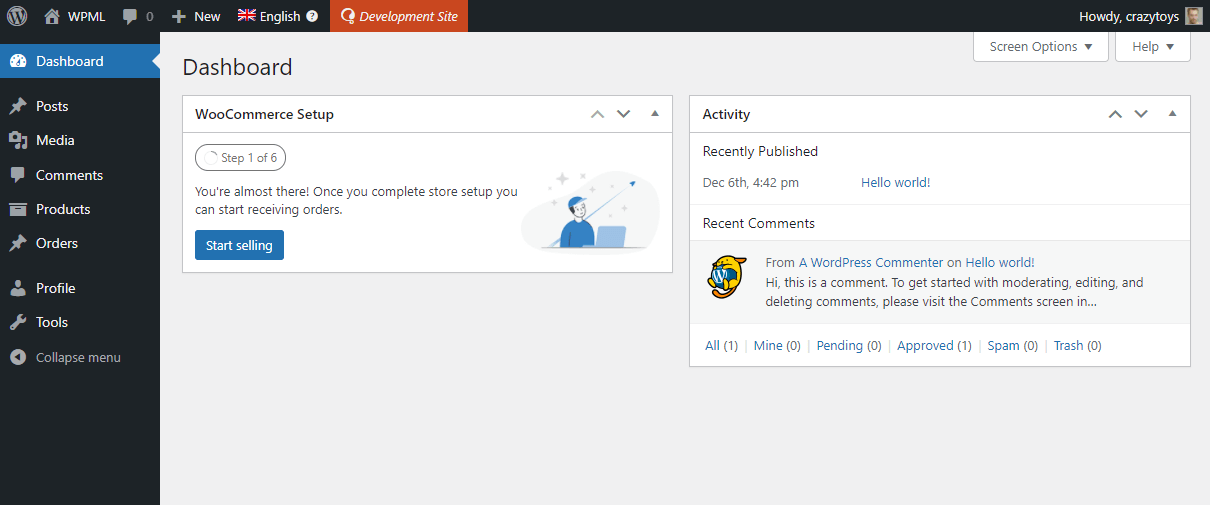Move WooCommerce Setup panel down with chevron
The width and height of the screenshot is (1210, 505).
tap(624, 114)
